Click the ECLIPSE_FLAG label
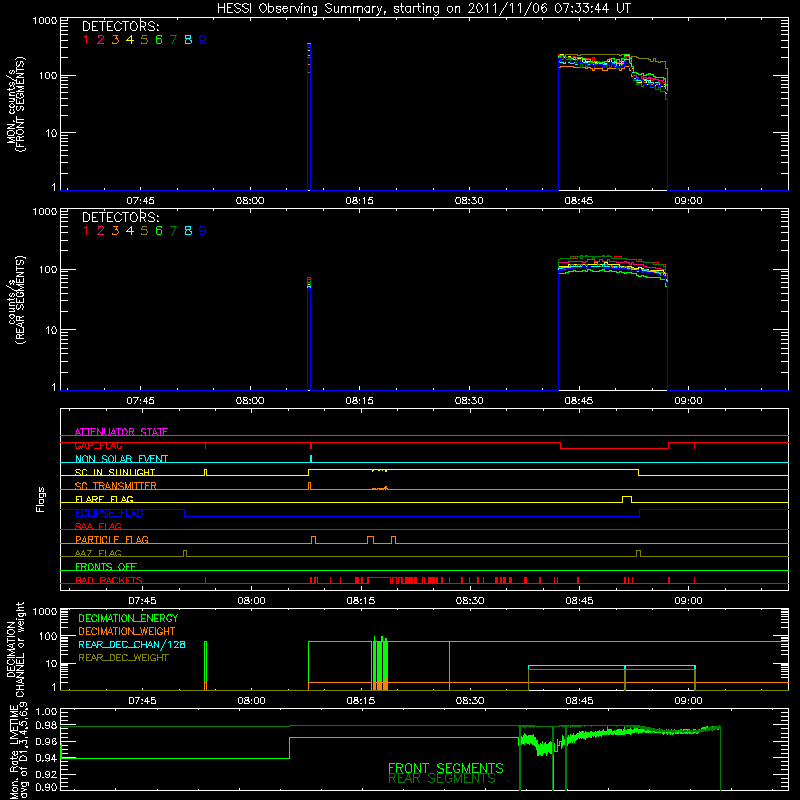The image size is (800, 800). click(x=109, y=513)
